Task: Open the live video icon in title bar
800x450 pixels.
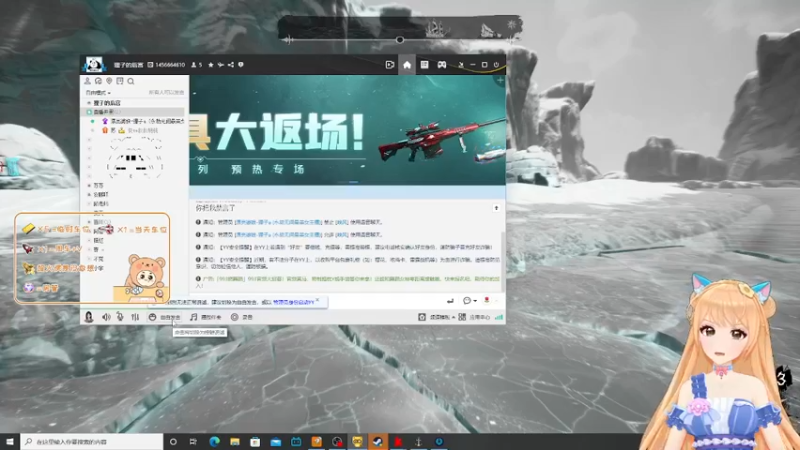Action: [390, 65]
